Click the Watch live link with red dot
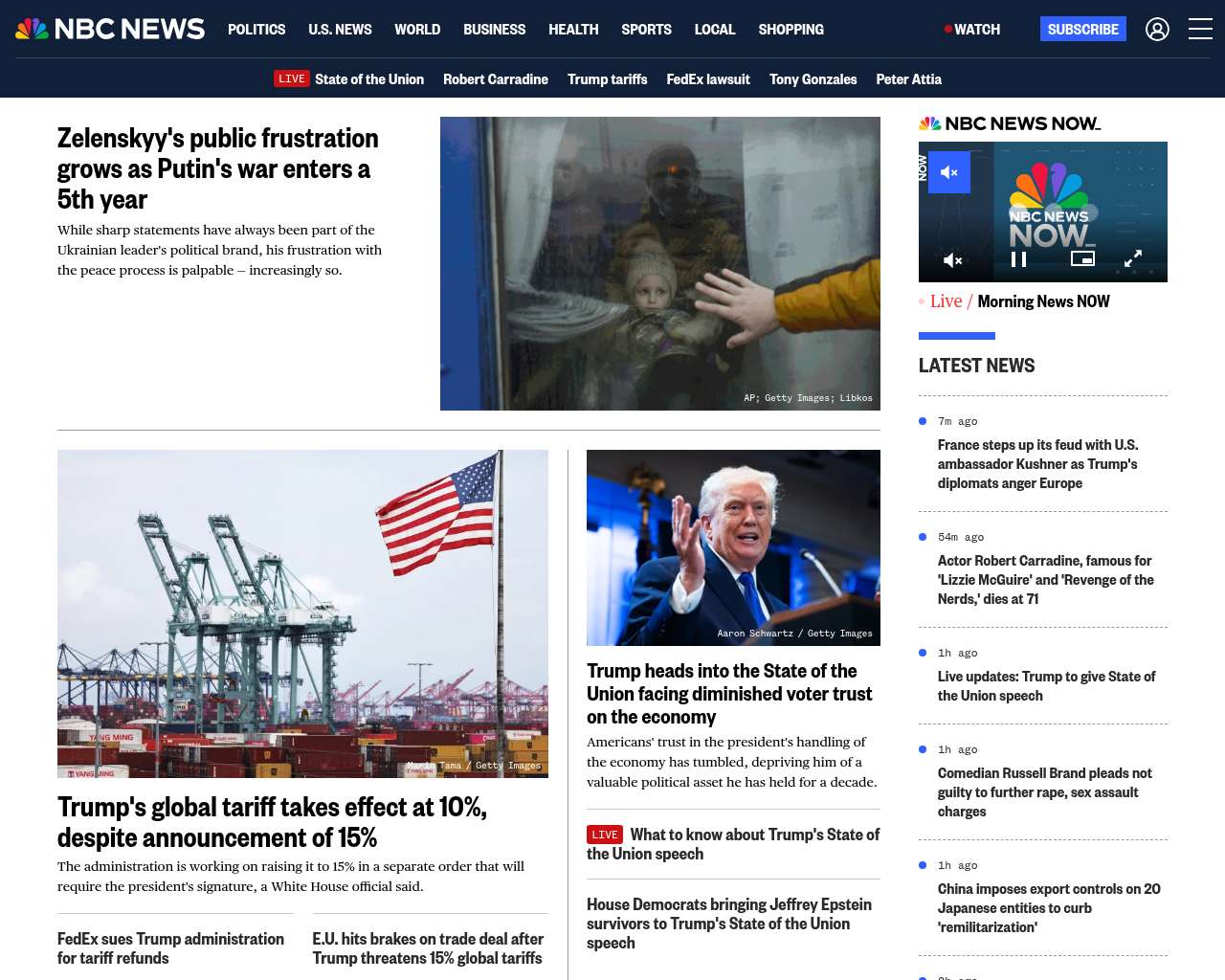This screenshot has height=980, width=1225. coord(972,30)
